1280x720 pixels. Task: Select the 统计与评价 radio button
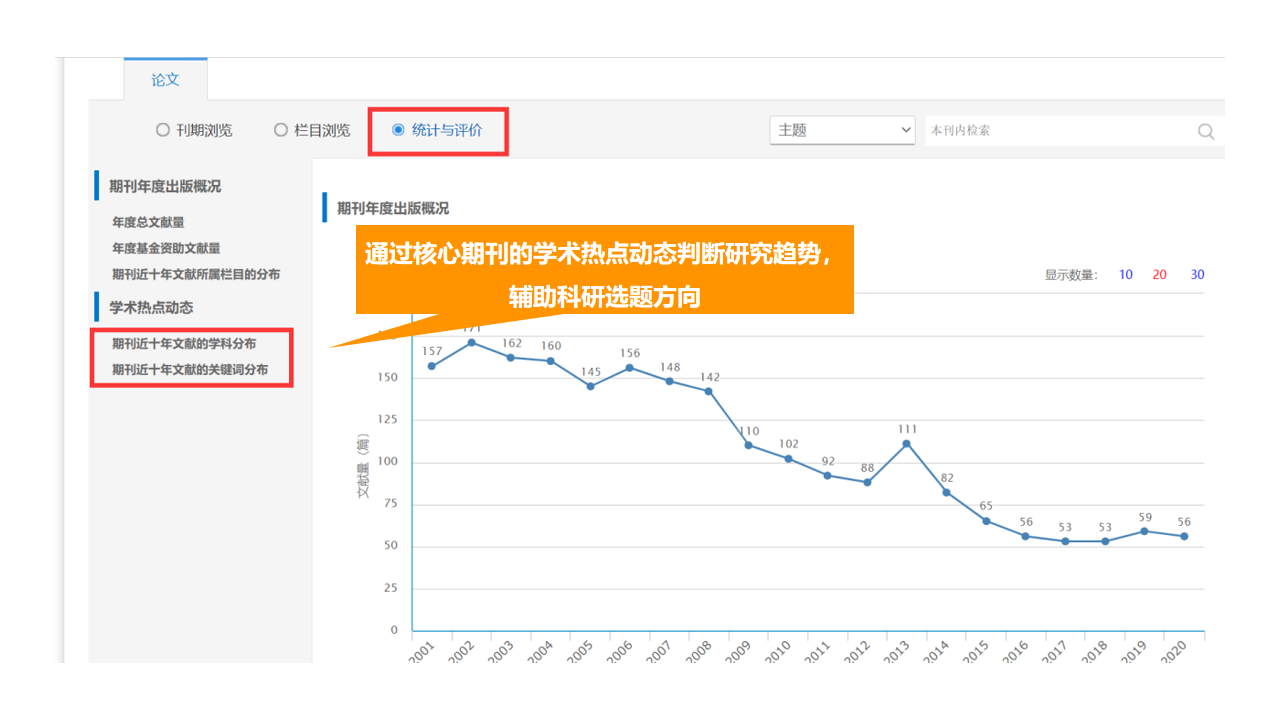pos(398,130)
